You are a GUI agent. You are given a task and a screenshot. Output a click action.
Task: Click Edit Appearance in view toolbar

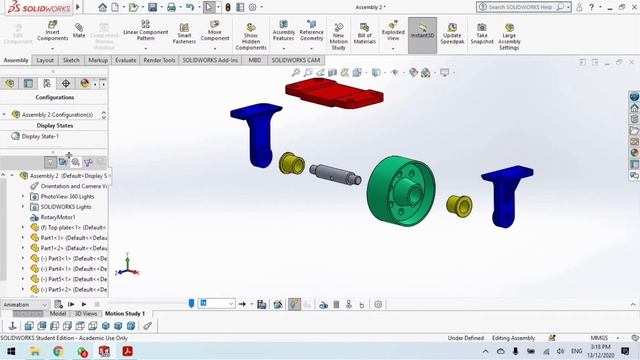(413, 73)
